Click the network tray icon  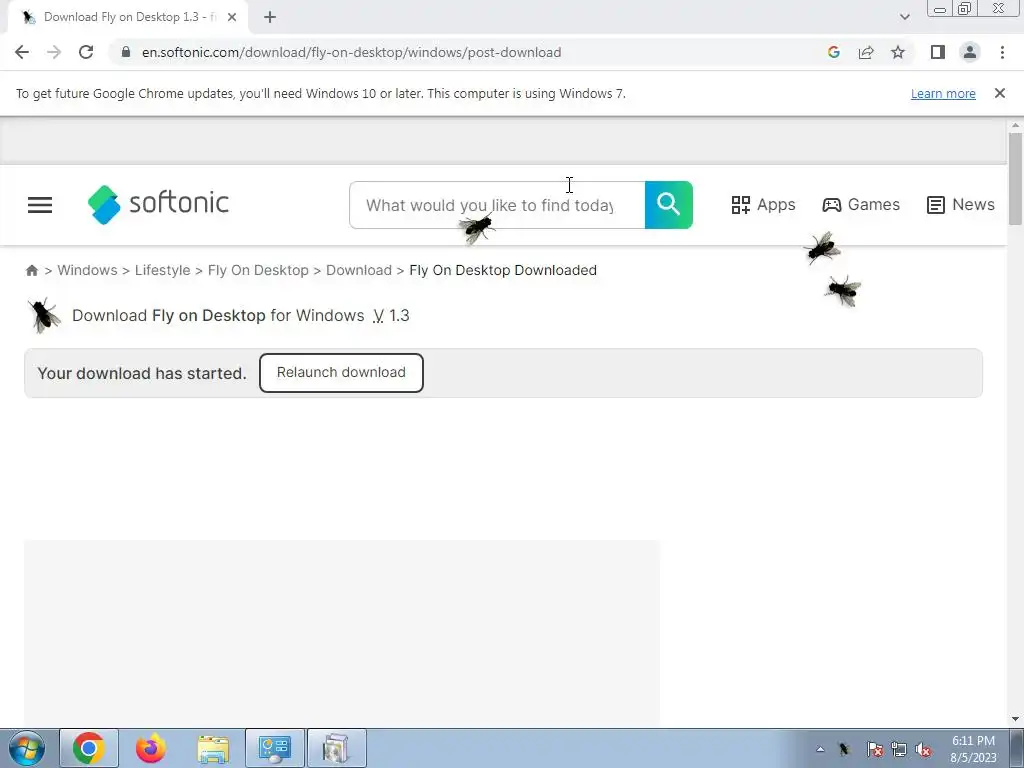click(899, 749)
